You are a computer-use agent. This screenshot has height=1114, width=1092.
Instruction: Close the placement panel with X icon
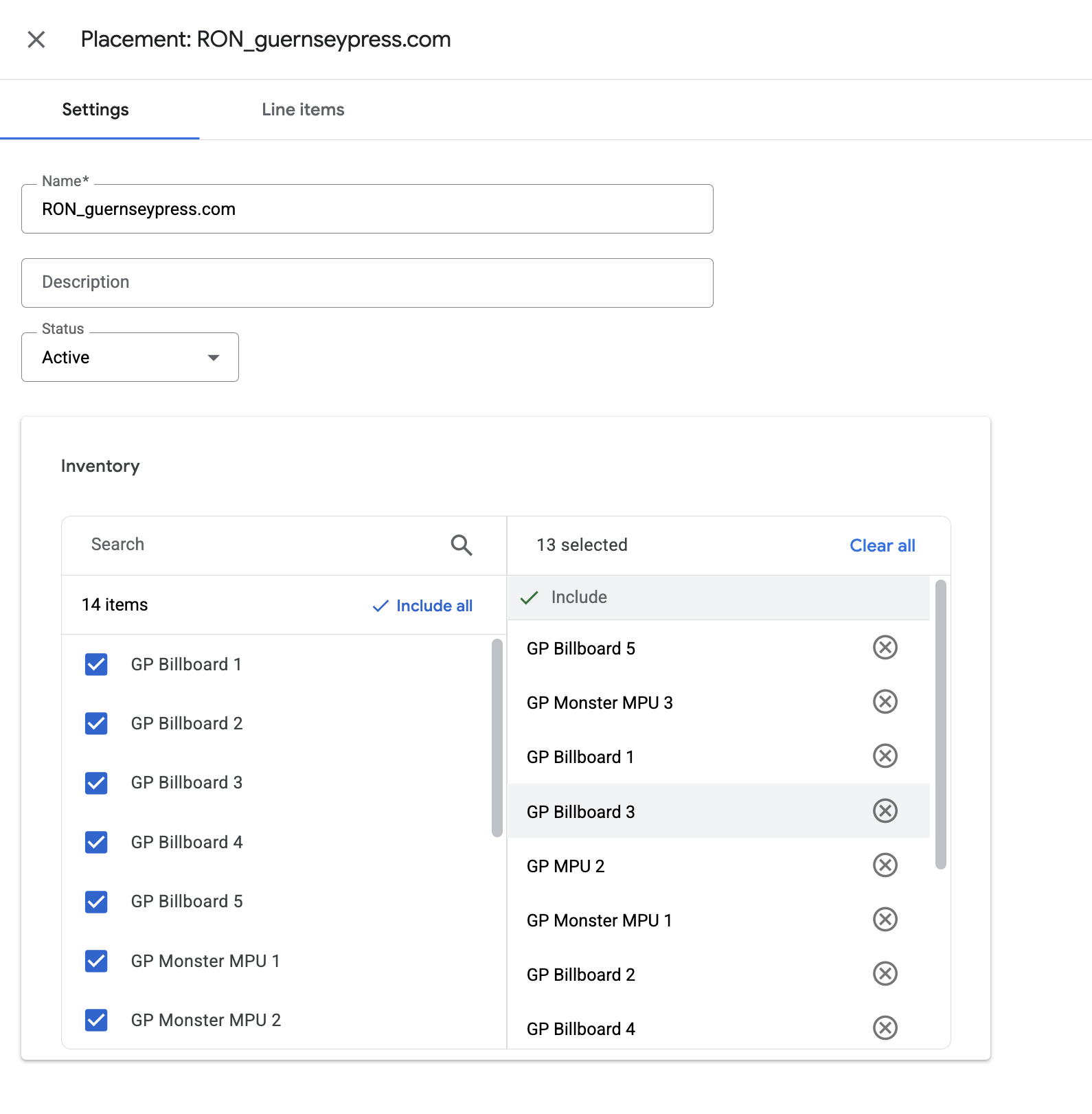pyautogui.click(x=36, y=40)
